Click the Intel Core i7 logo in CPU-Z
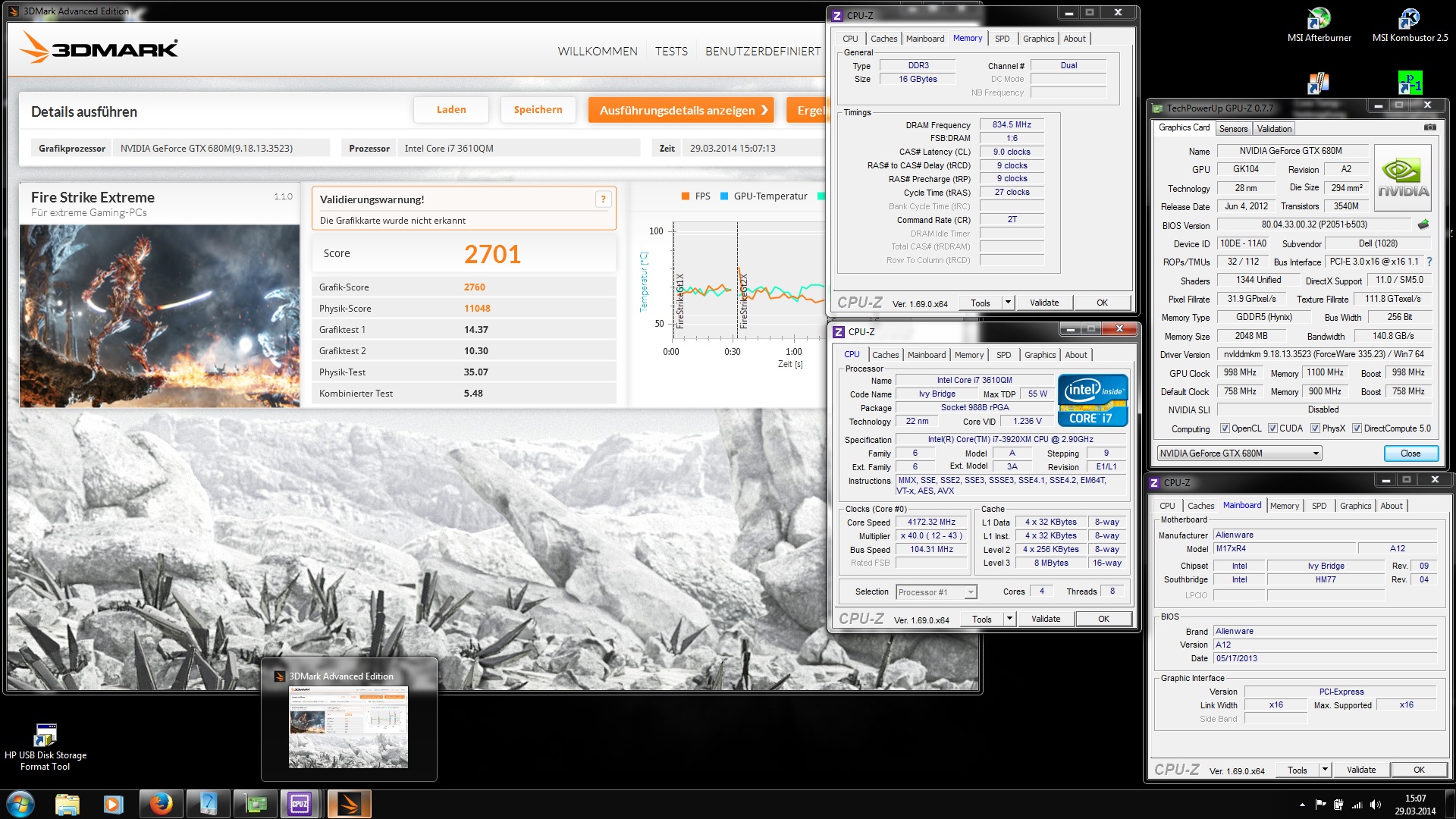This screenshot has height=819, width=1456. [x=1093, y=400]
